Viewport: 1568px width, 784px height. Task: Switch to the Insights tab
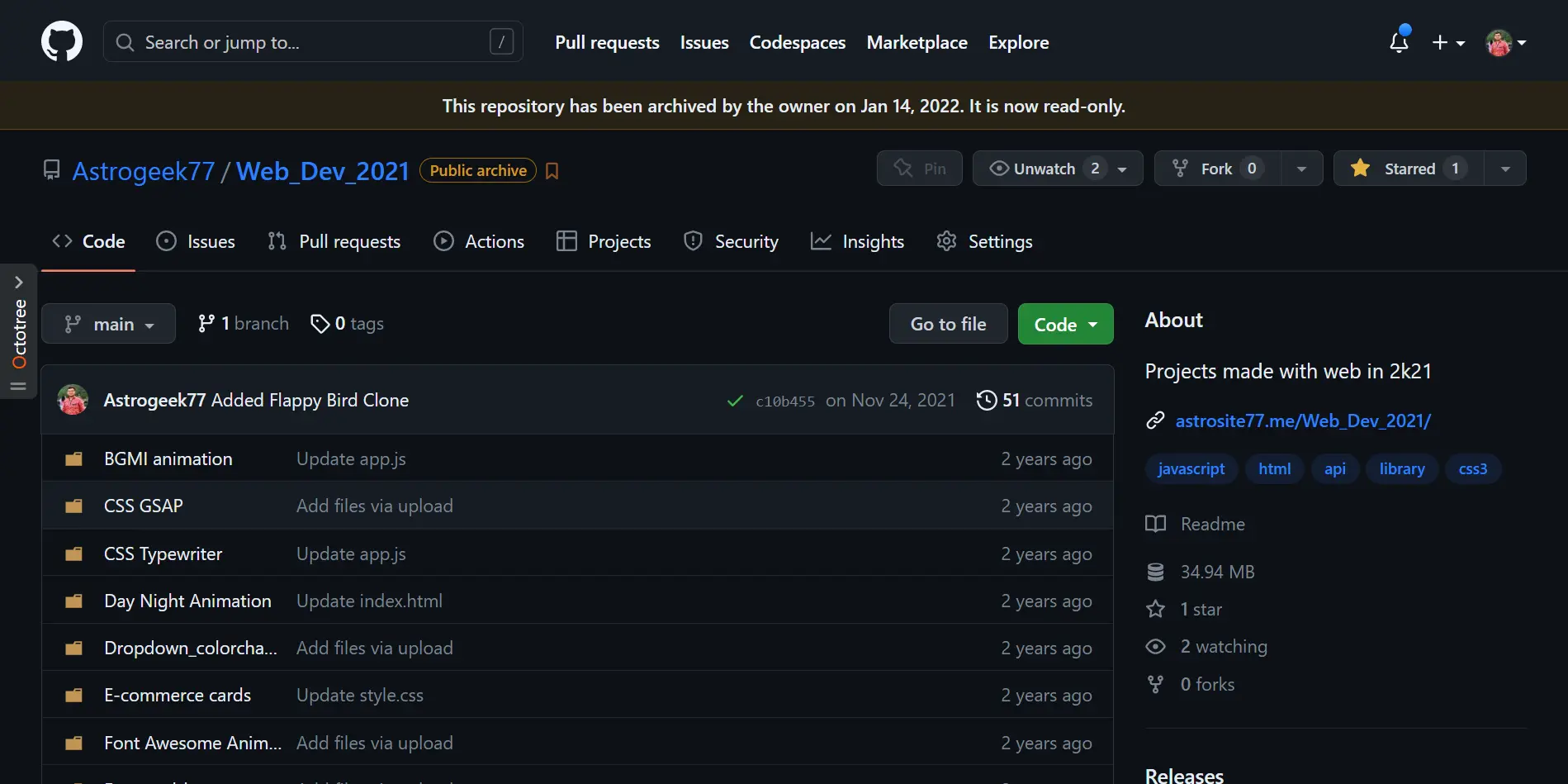[x=858, y=242]
